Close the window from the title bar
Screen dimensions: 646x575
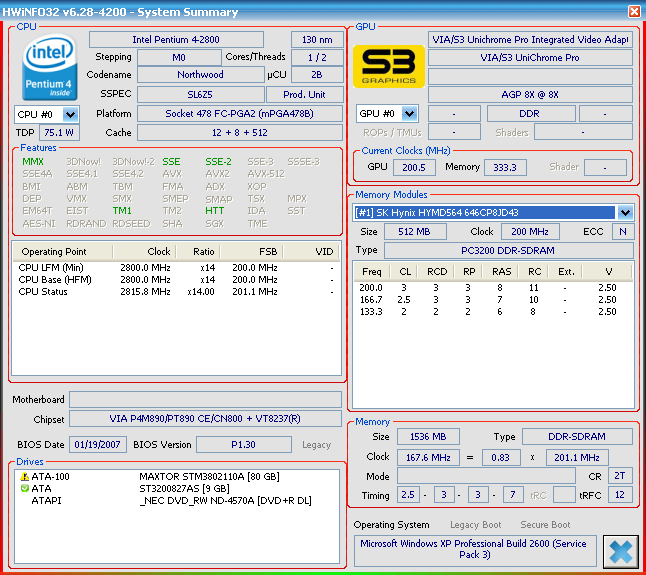click(634, 12)
